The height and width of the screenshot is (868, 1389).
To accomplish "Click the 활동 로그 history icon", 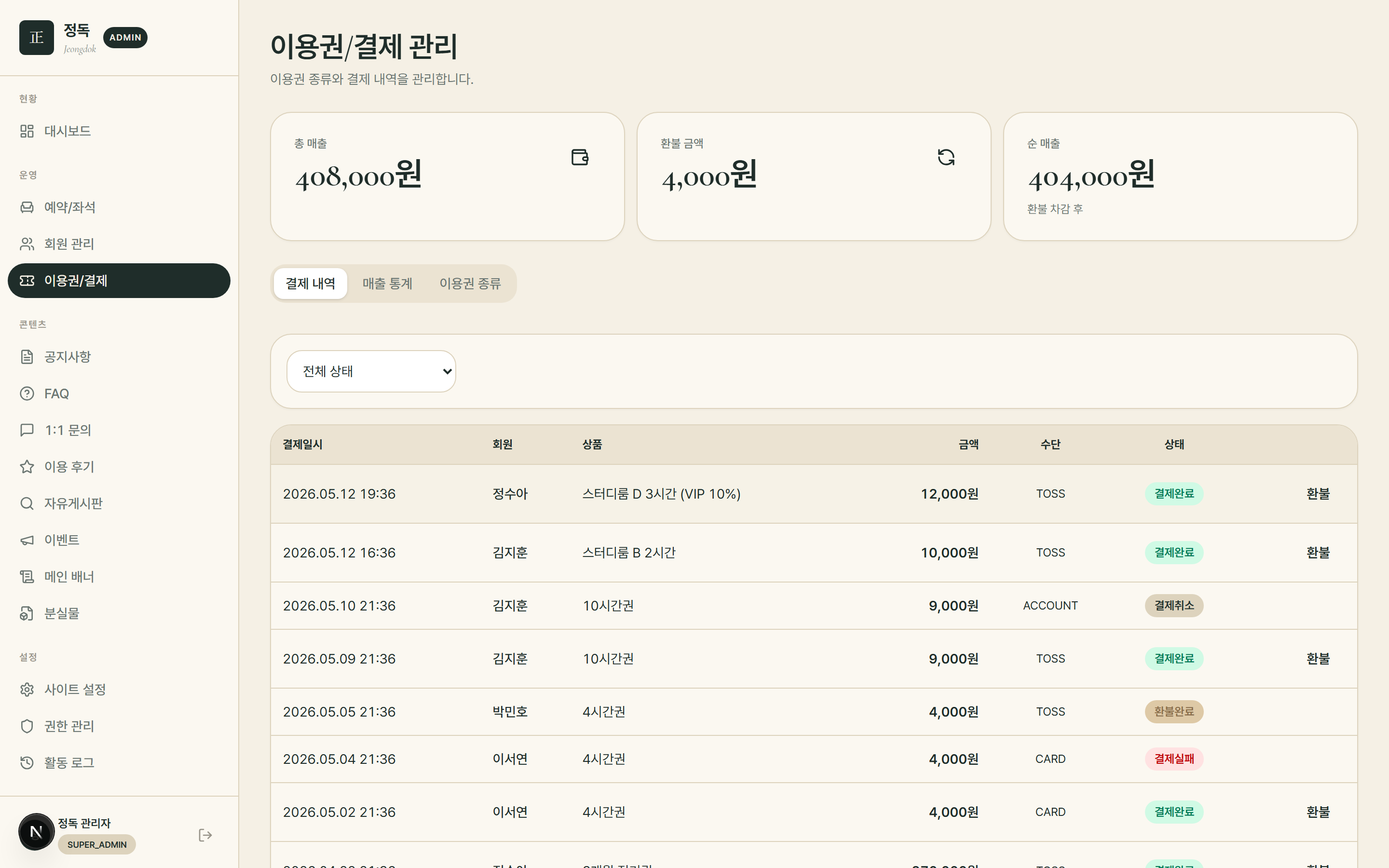I will 27,763.
